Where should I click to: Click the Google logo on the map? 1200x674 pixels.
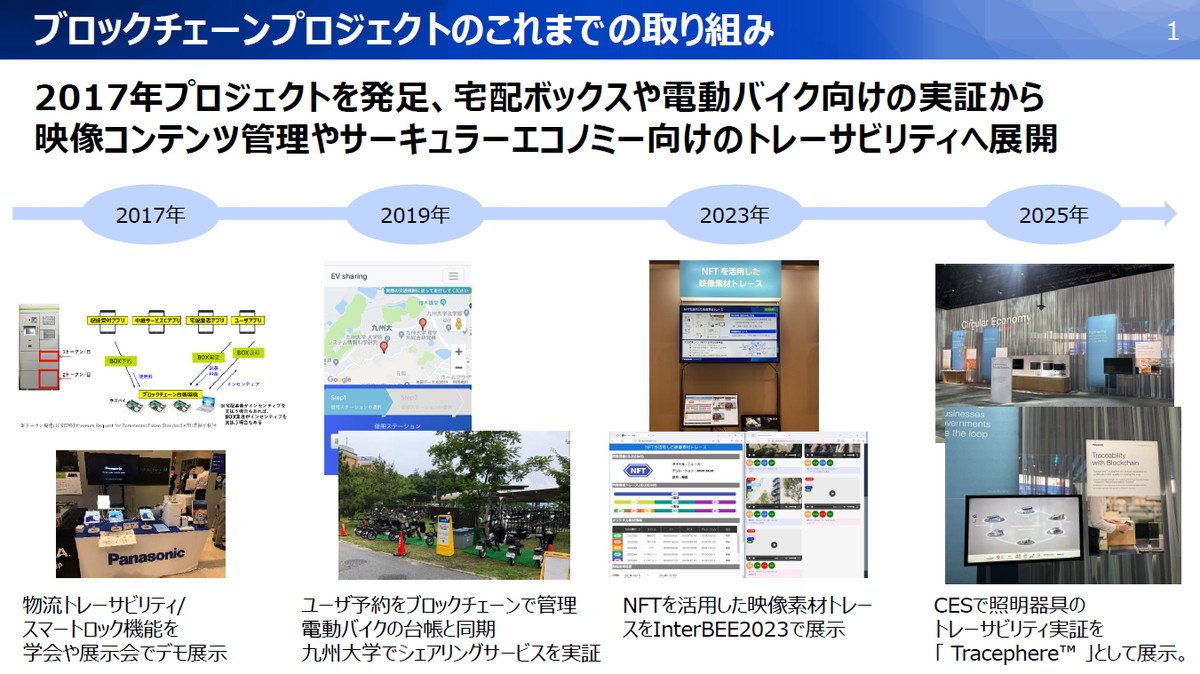[x=340, y=380]
